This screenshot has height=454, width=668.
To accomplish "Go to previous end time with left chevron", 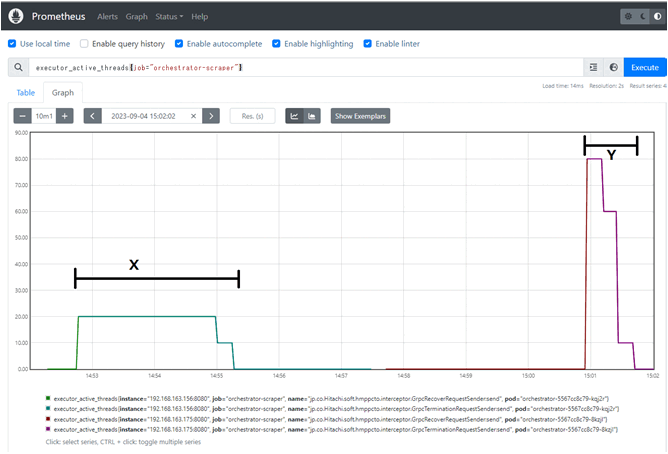I will point(92,116).
